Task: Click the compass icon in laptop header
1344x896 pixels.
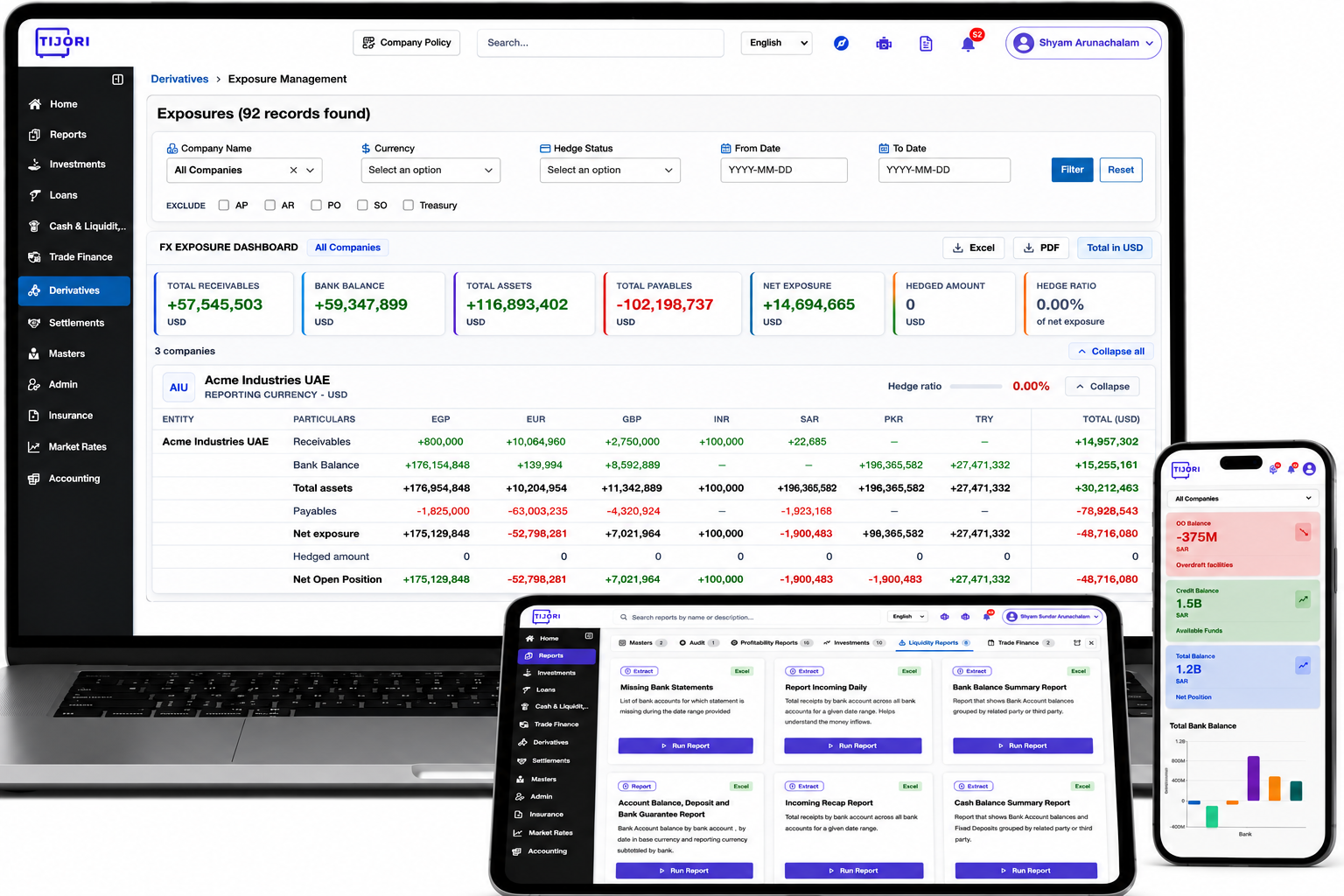Action: [841, 43]
